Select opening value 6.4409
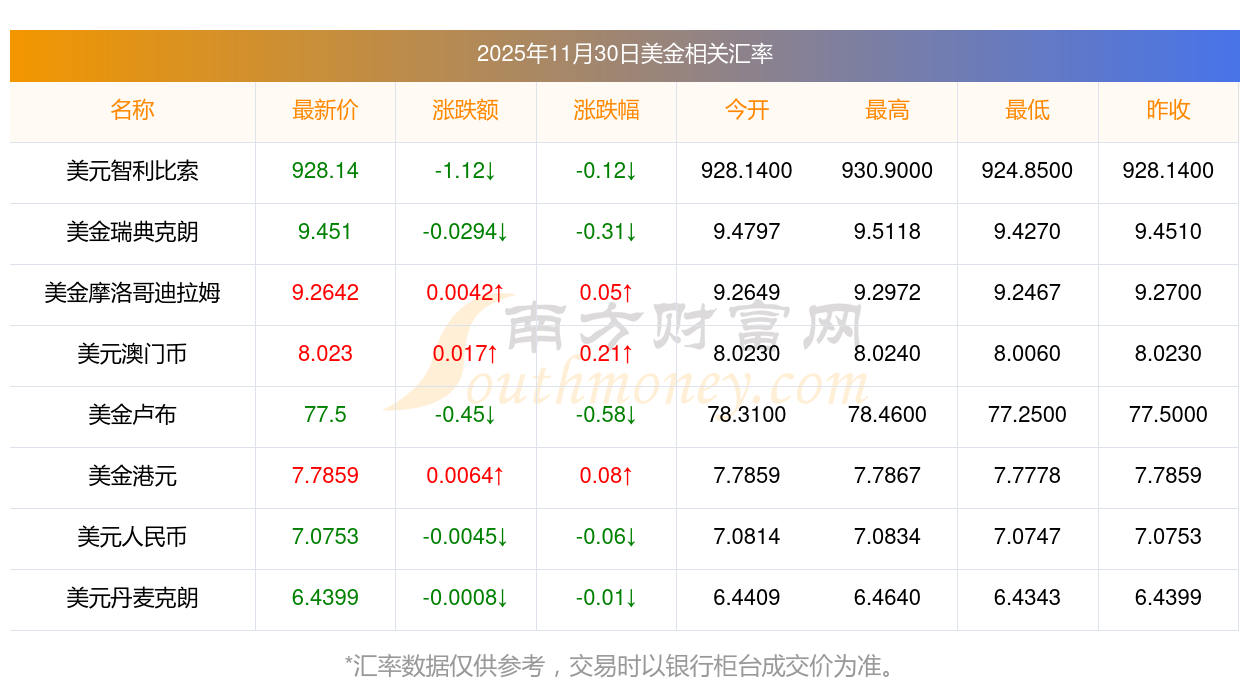This screenshot has width=1250, height=697. coord(747,598)
